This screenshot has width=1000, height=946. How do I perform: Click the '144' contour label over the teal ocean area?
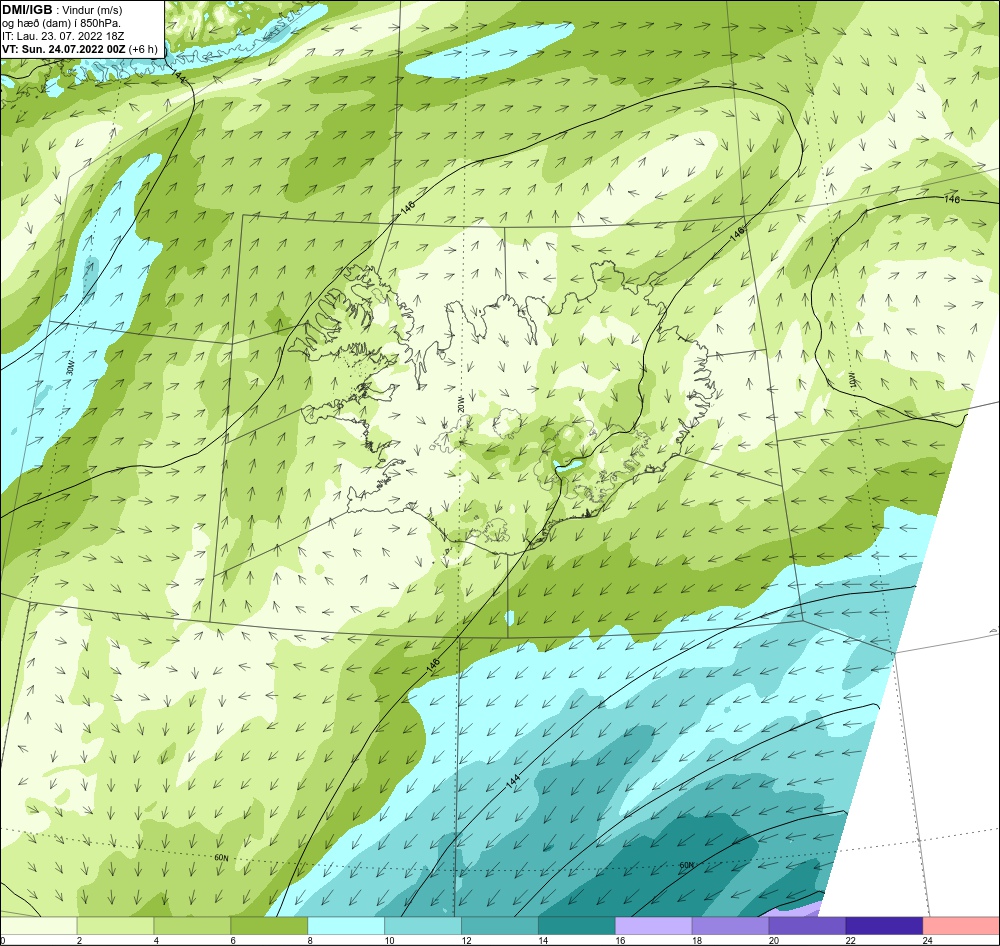pyautogui.click(x=513, y=782)
